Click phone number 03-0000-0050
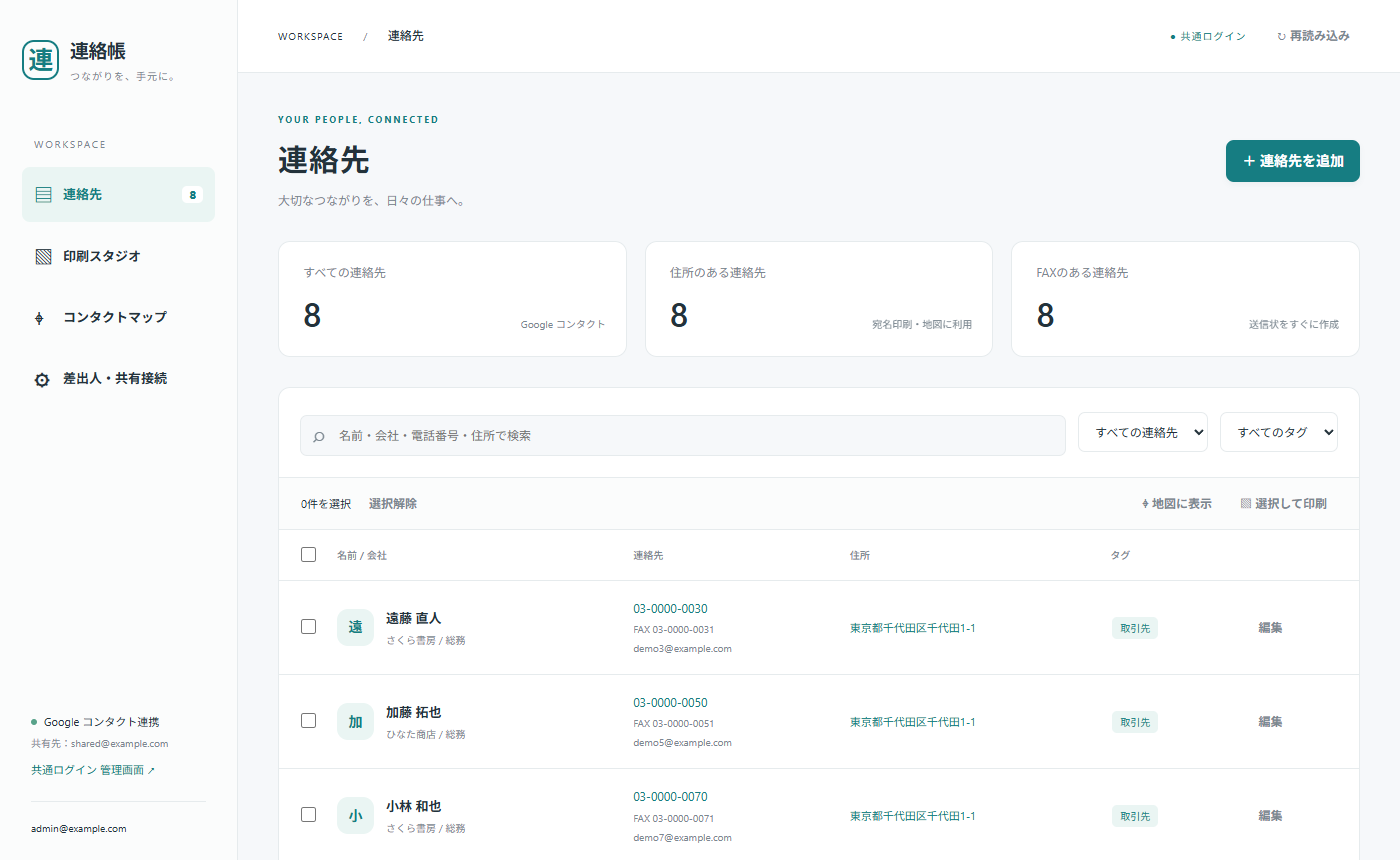1400x860 pixels. coord(670,703)
